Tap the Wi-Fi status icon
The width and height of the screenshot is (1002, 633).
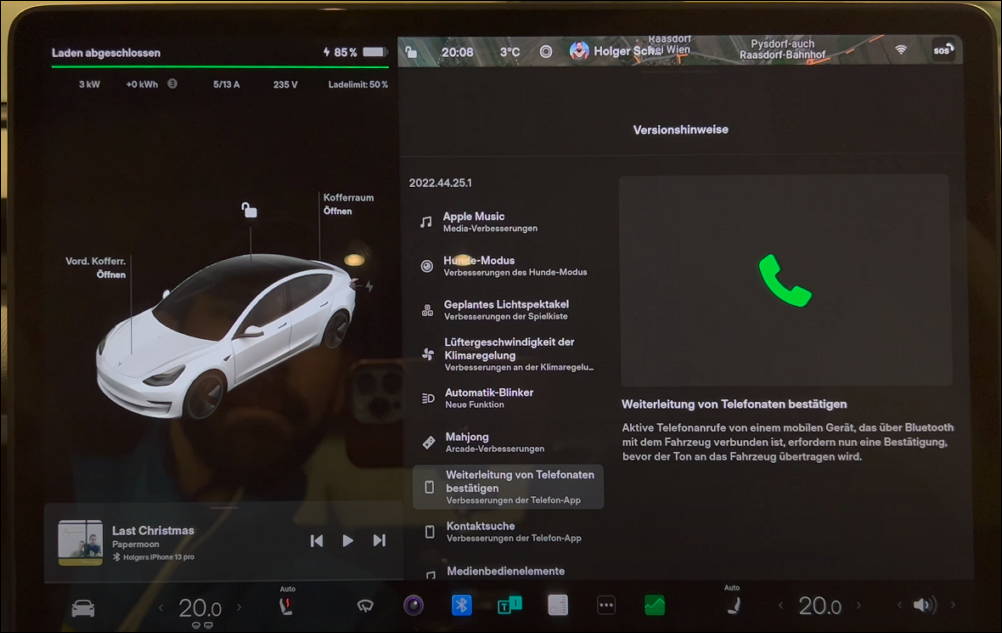pyautogui.click(x=900, y=50)
